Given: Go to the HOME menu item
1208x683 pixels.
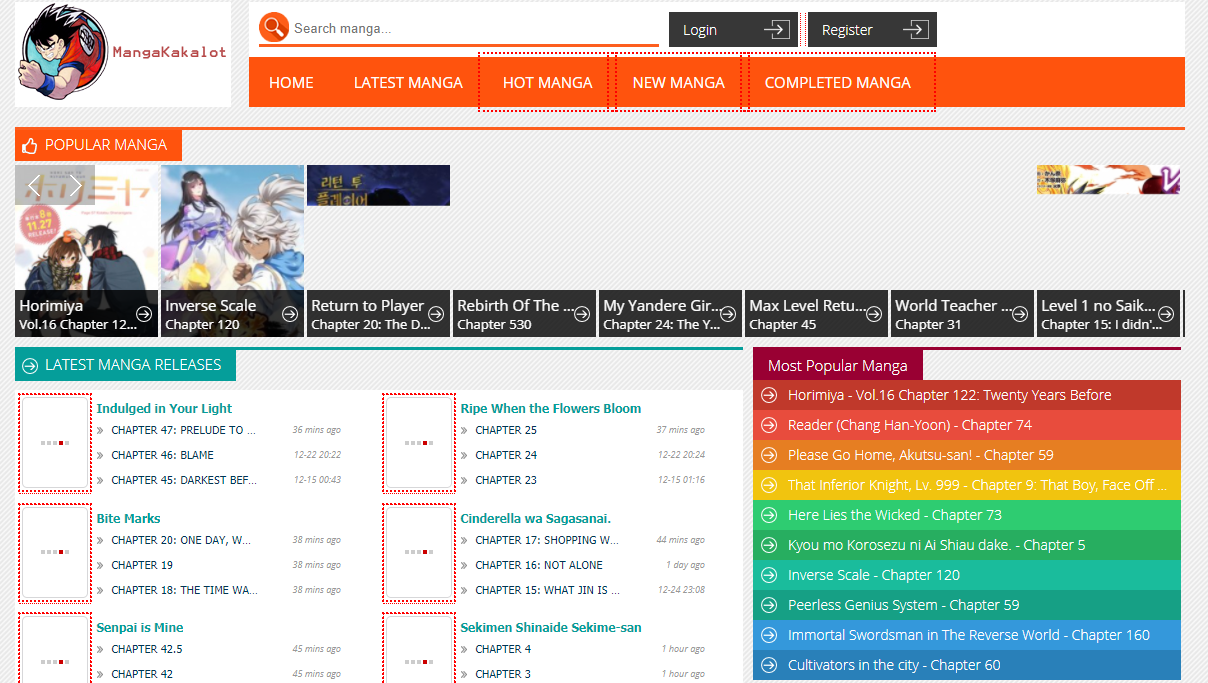Looking at the screenshot, I should click(x=291, y=82).
